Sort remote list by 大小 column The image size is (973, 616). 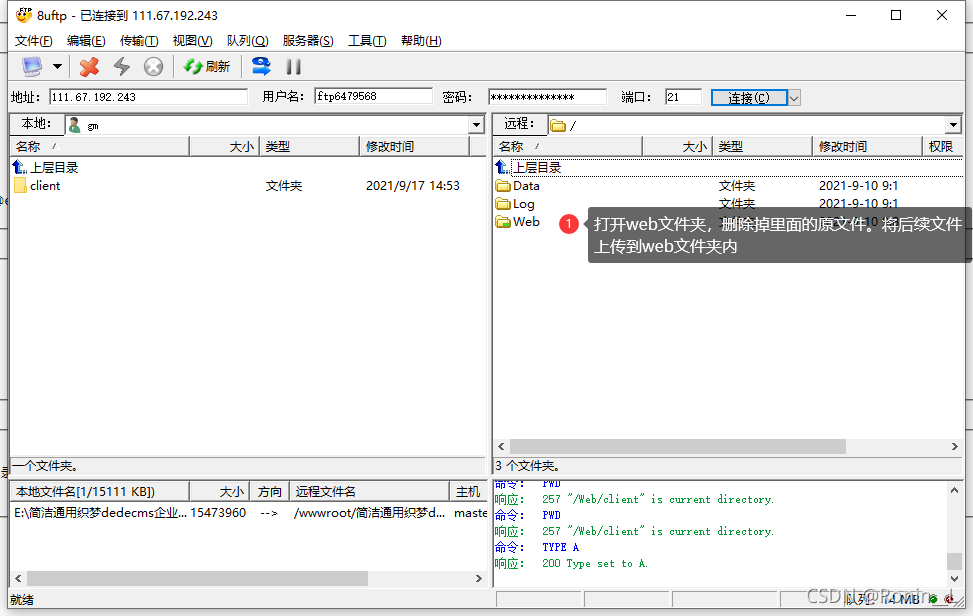(677, 146)
